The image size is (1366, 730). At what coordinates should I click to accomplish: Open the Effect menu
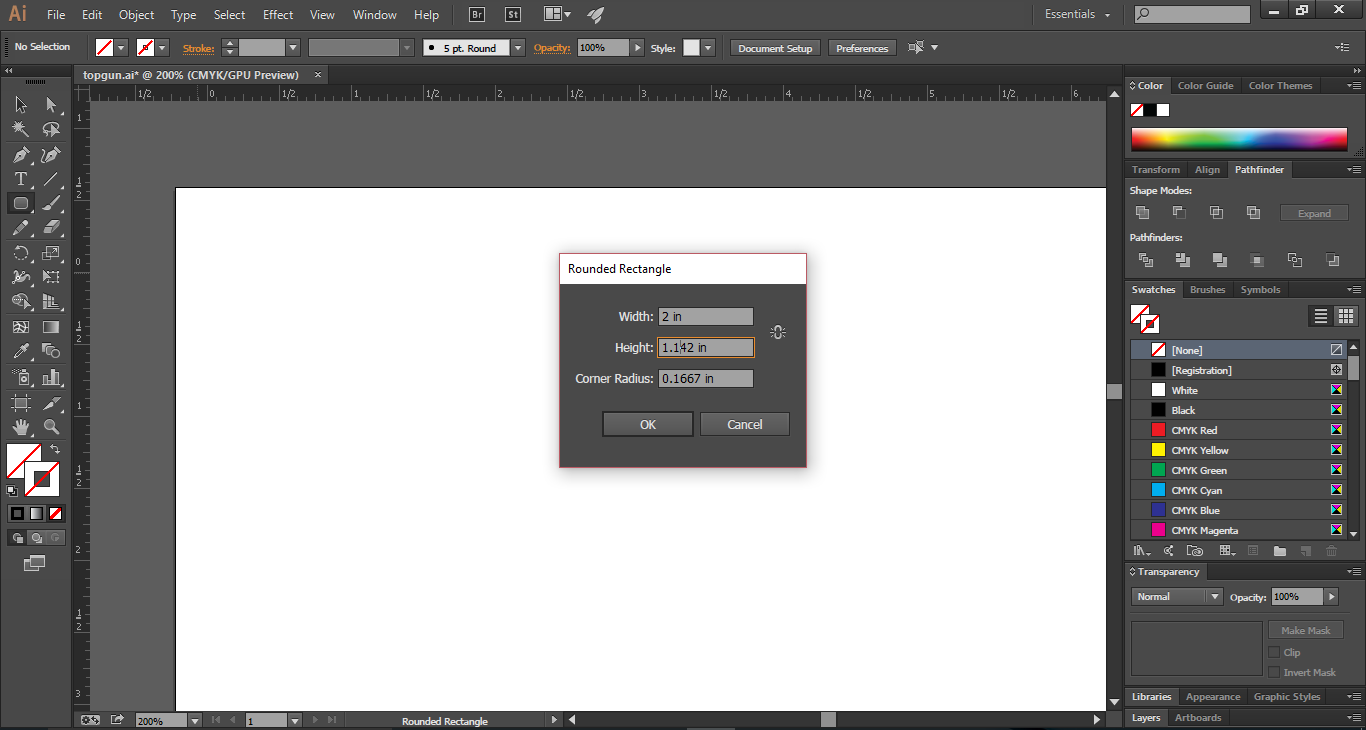pyautogui.click(x=278, y=15)
